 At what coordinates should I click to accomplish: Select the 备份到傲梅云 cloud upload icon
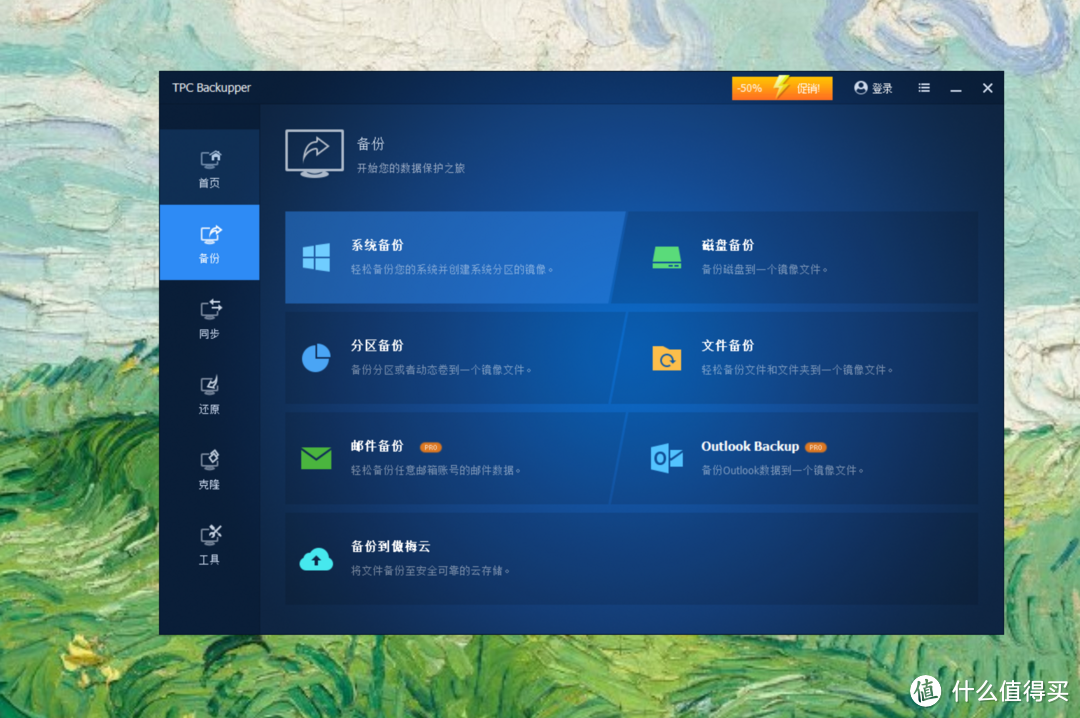pyautogui.click(x=316, y=560)
